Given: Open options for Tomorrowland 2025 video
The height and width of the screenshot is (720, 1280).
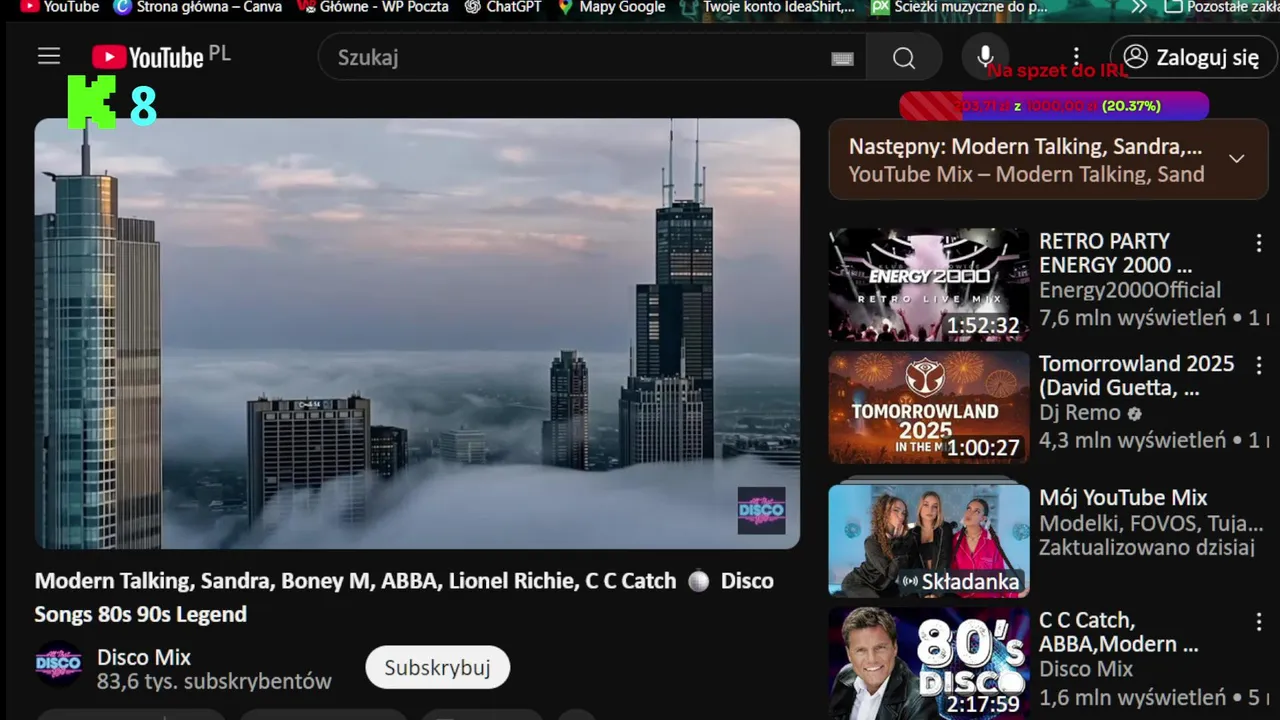Looking at the screenshot, I should pos(1258,365).
